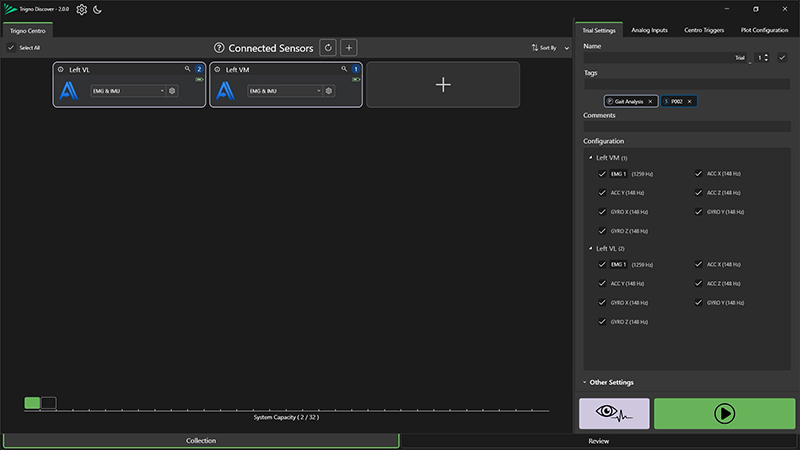Identify the Left VL sensor with magnifier
The image size is (800, 450).
pos(187,69)
